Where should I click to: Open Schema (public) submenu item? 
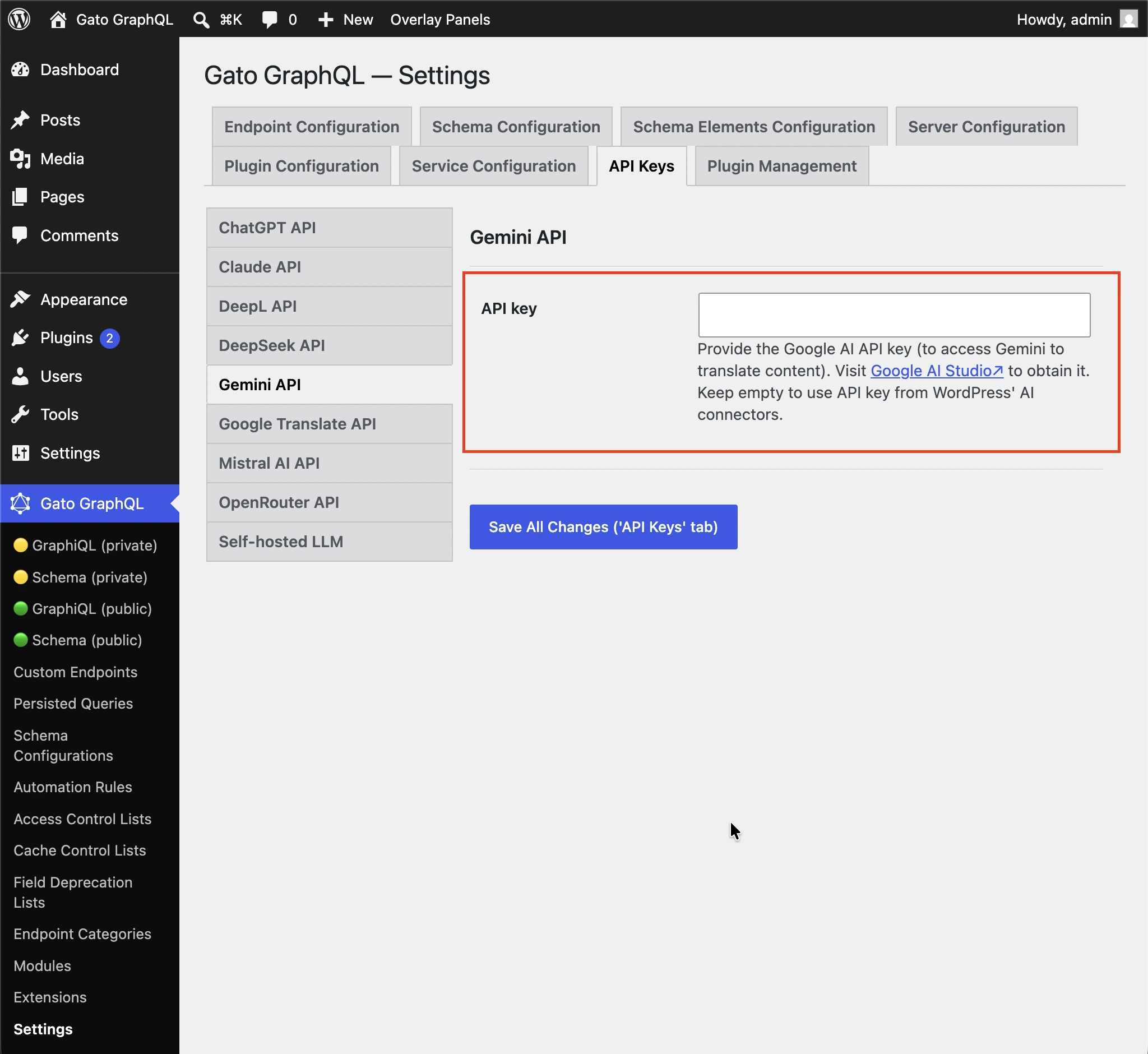tap(78, 640)
